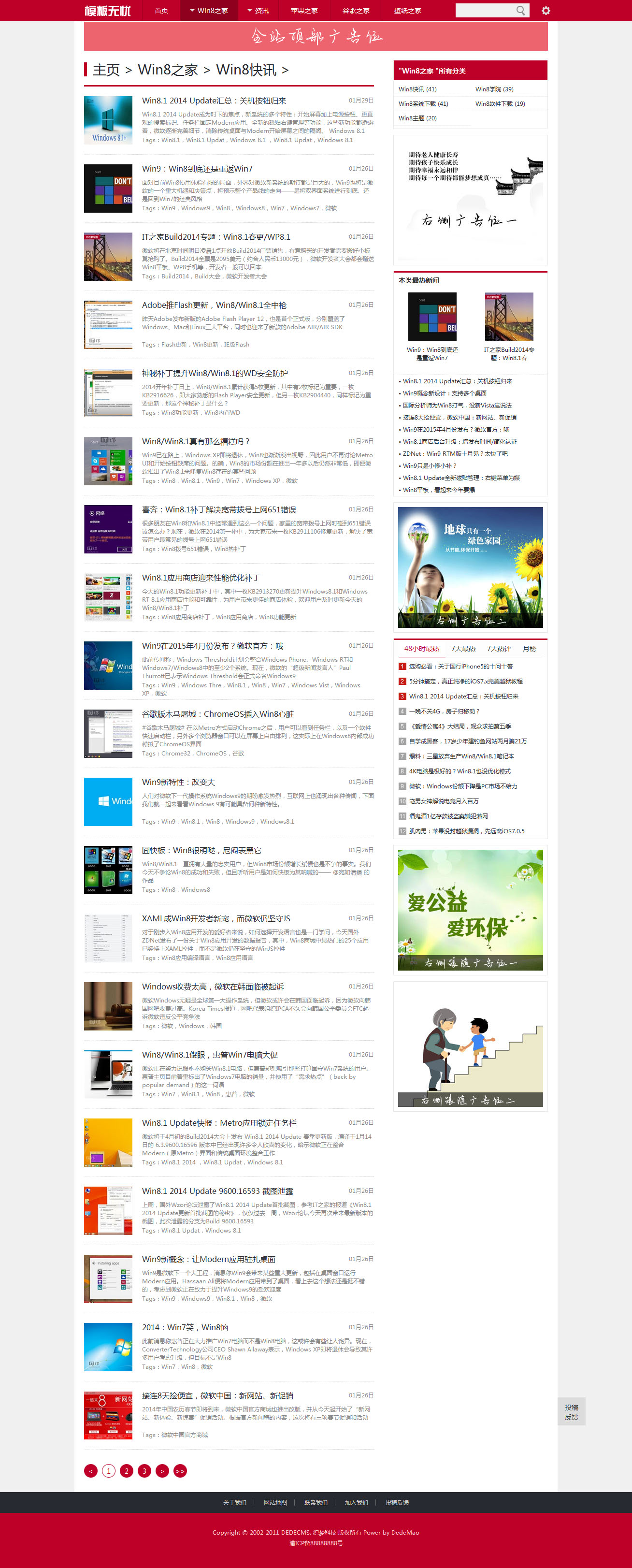
Task: Open the Windows 8.1+ article thumbnail
Action: click(x=108, y=120)
